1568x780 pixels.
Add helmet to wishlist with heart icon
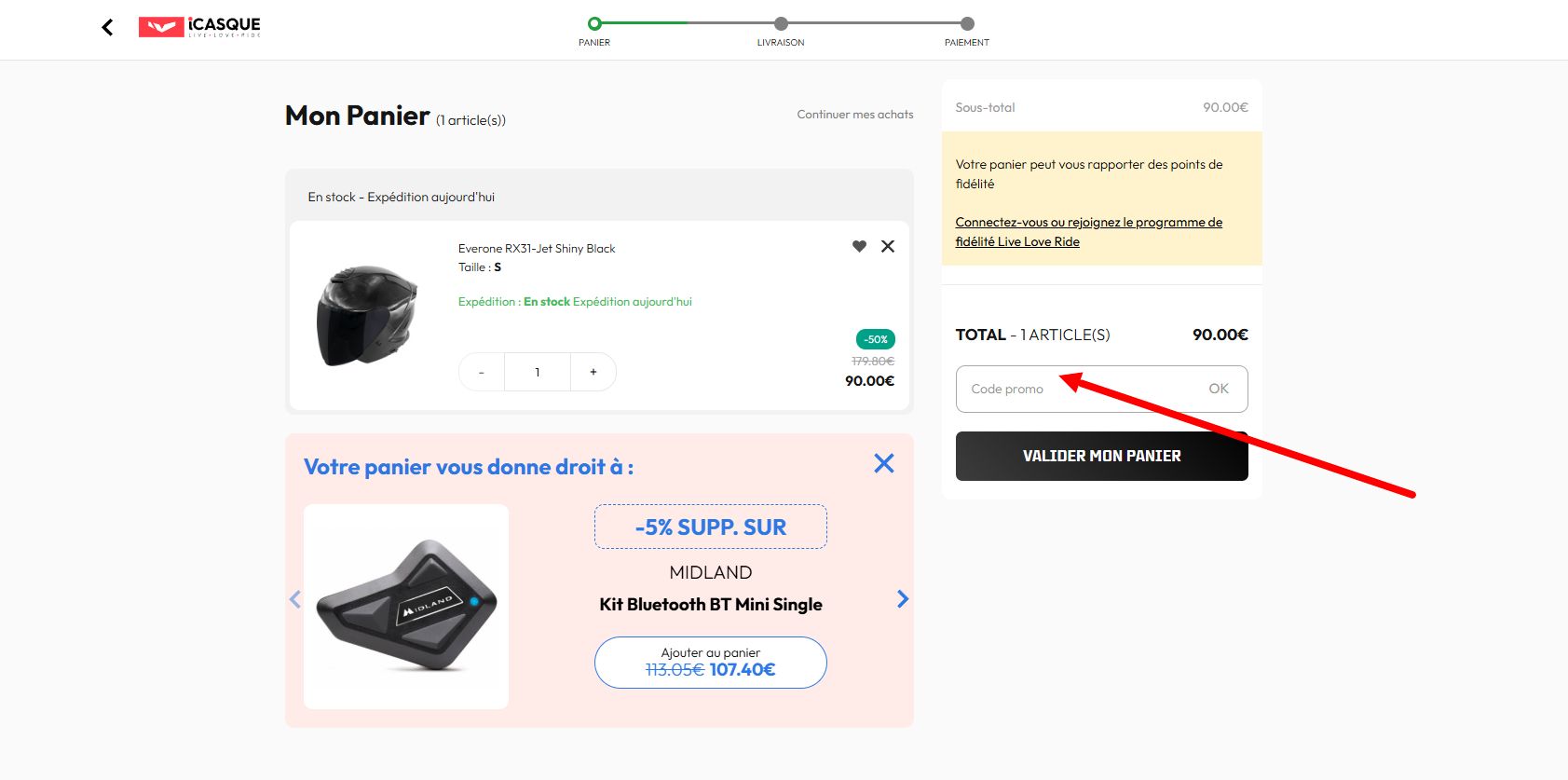(859, 246)
